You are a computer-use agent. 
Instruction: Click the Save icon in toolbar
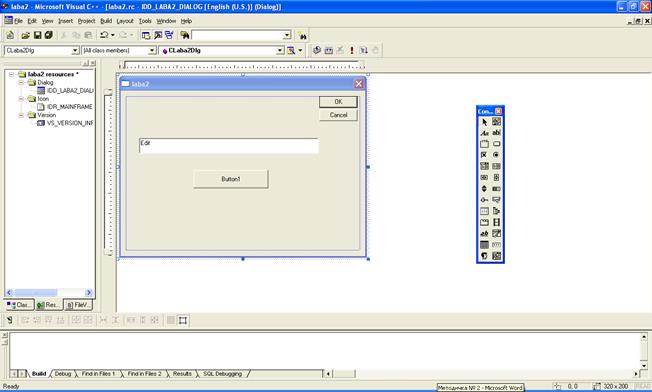click(37, 35)
